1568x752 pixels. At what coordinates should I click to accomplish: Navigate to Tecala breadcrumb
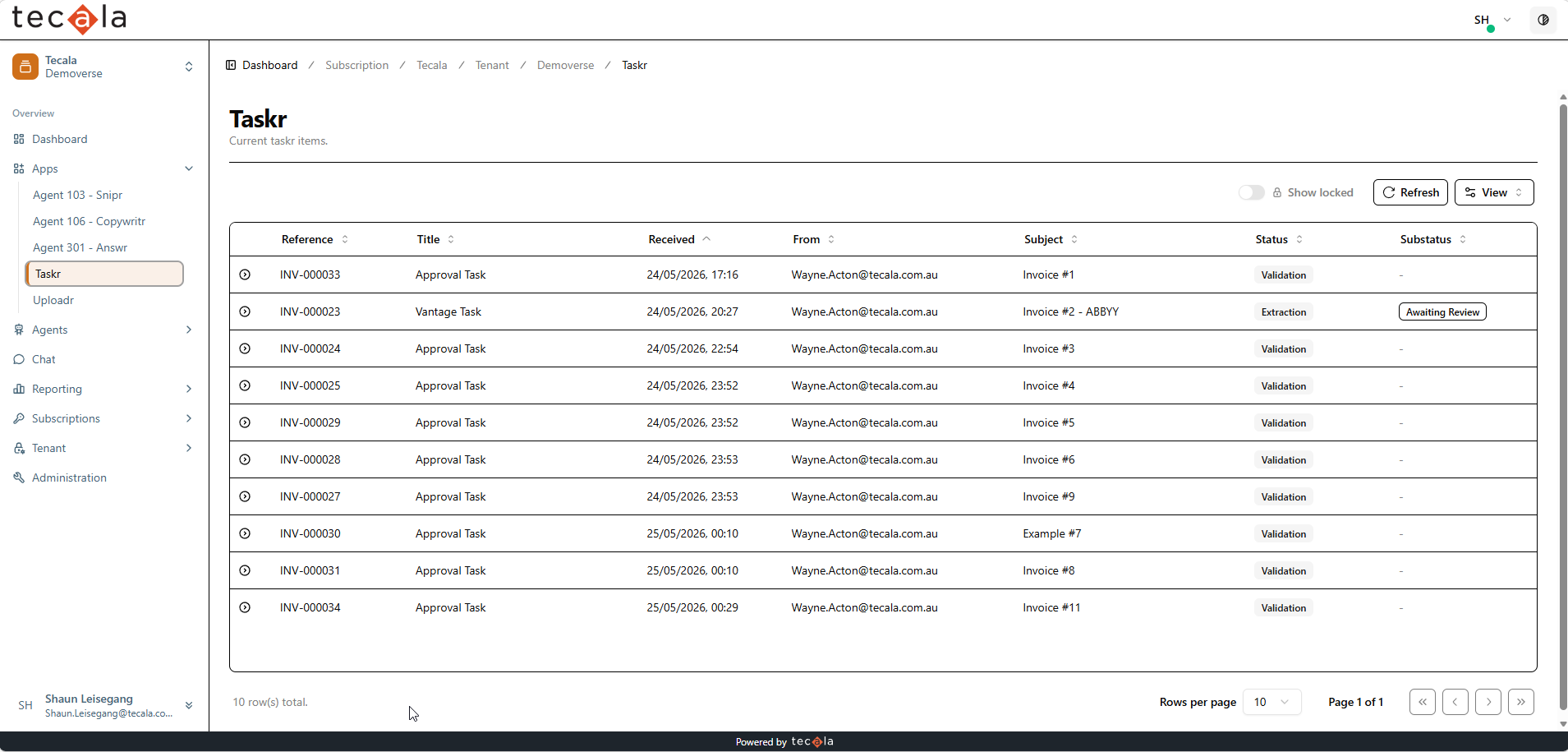(x=431, y=65)
